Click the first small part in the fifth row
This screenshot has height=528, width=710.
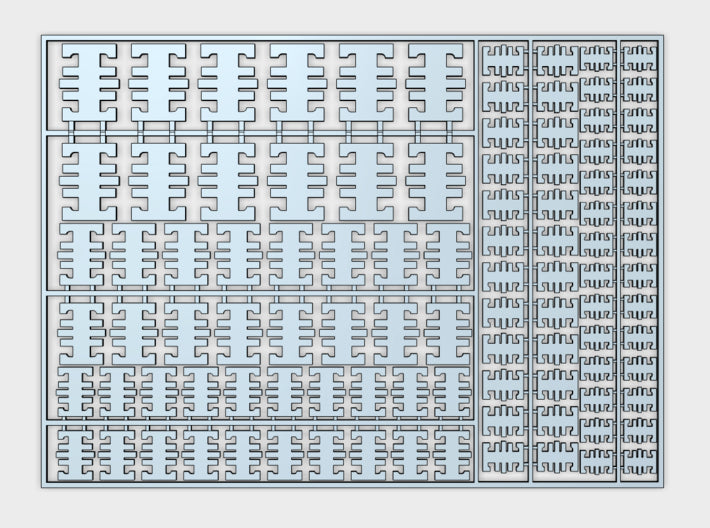click(x=76, y=392)
